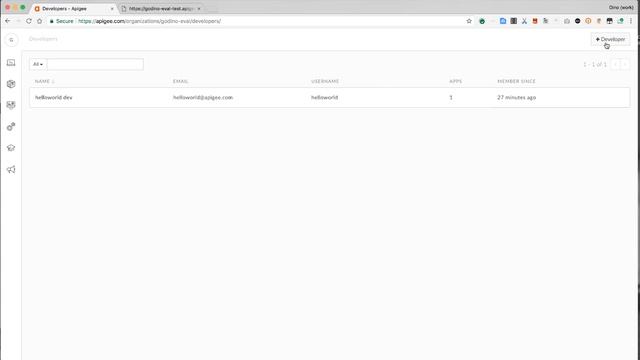
Task: Click the EMAIL column header
Action: [180, 81]
